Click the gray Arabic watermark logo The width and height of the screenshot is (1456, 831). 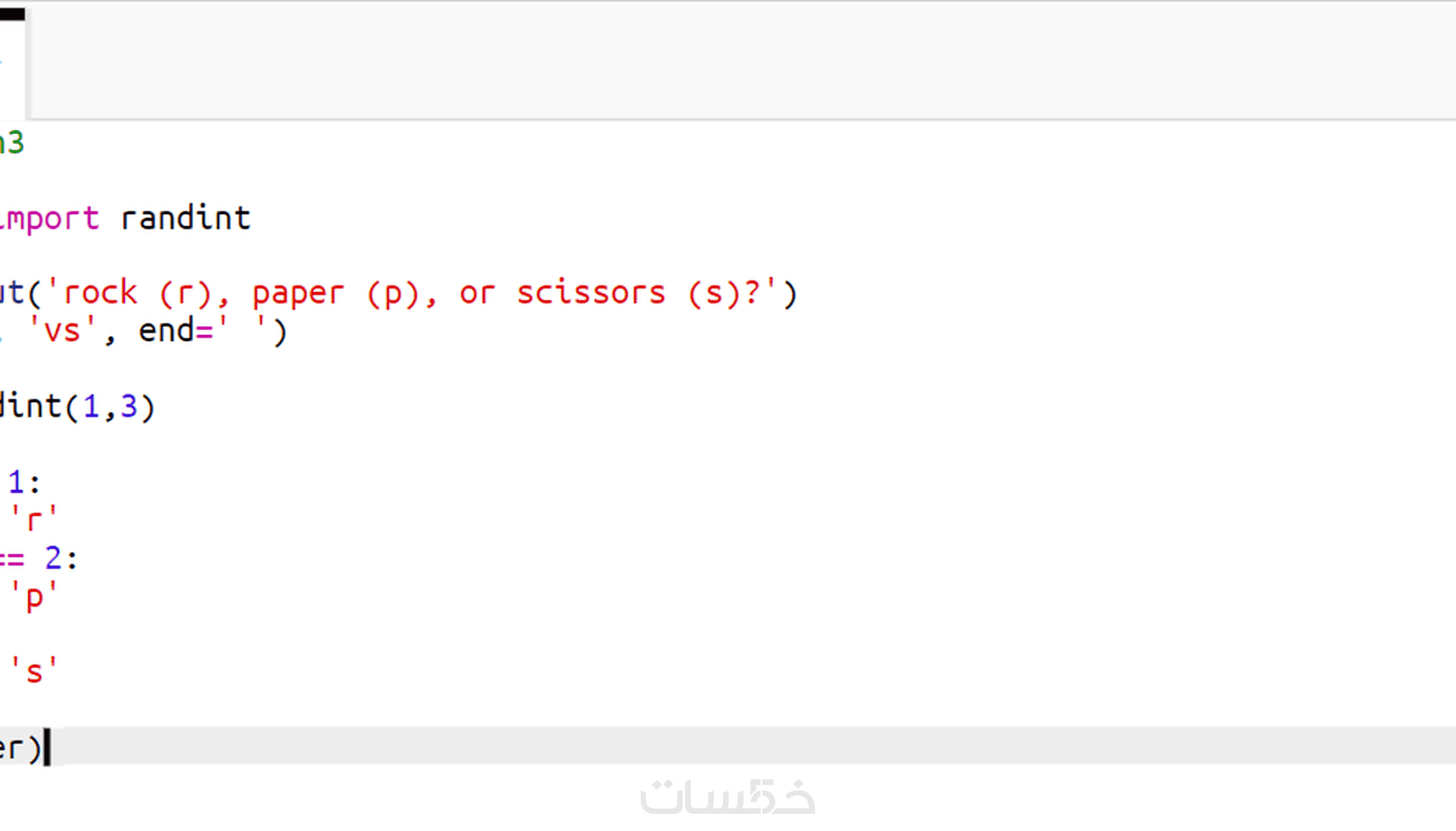pyautogui.click(x=728, y=798)
